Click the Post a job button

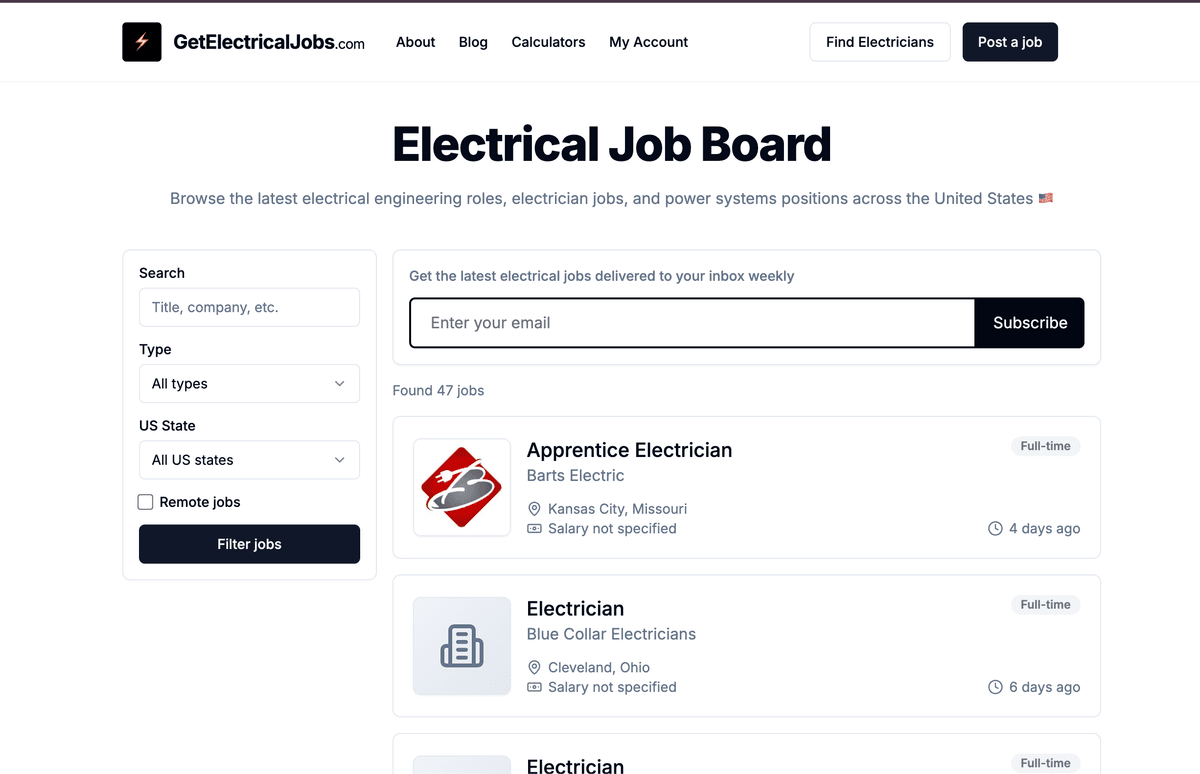(1010, 42)
